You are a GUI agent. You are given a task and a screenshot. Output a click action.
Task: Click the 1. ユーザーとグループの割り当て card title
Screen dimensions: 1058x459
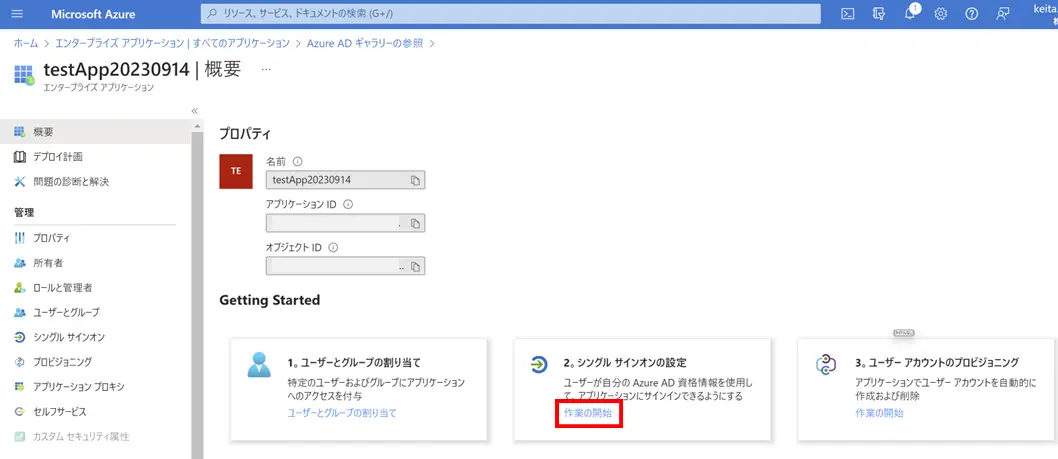click(355, 362)
